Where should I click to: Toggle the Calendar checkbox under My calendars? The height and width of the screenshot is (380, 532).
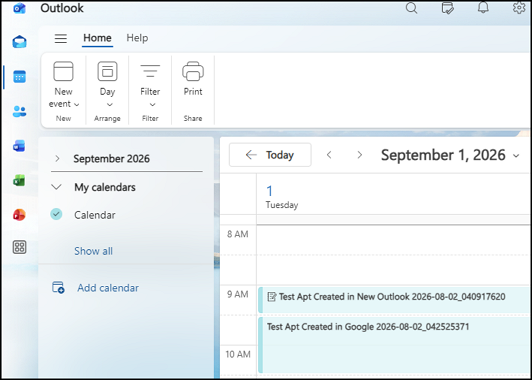(x=56, y=214)
